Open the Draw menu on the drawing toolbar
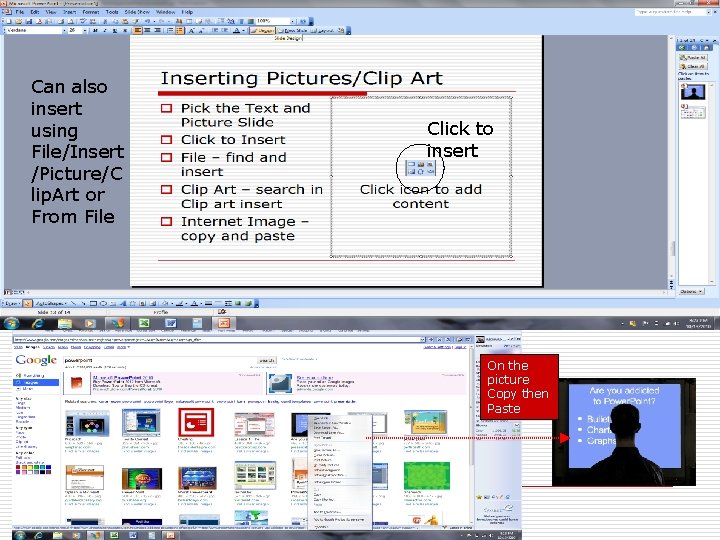This screenshot has width=720, height=540. pos(11,304)
